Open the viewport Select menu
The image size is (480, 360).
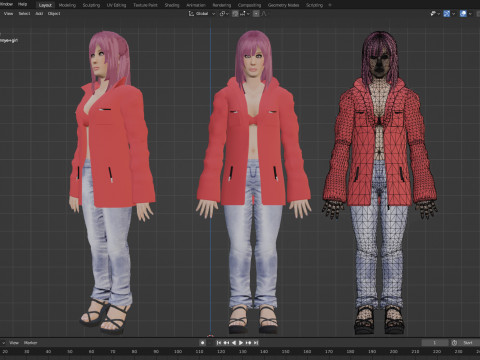pos(24,14)
